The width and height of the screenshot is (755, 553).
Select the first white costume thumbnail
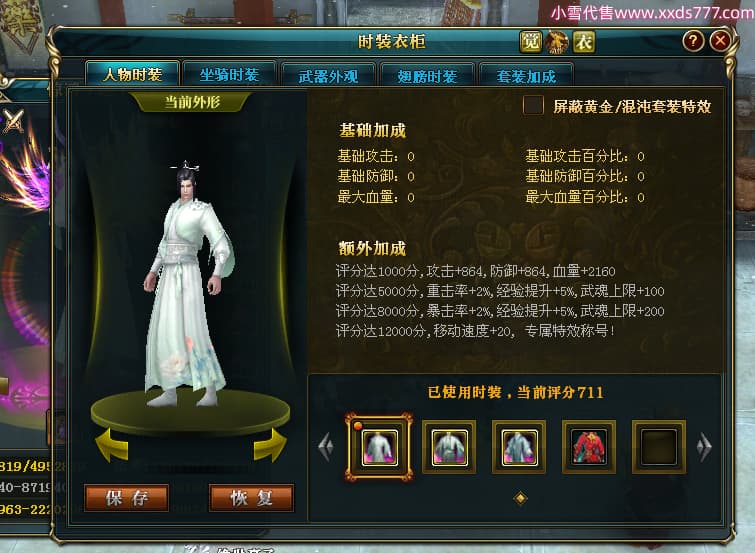[x=379, y=448]
